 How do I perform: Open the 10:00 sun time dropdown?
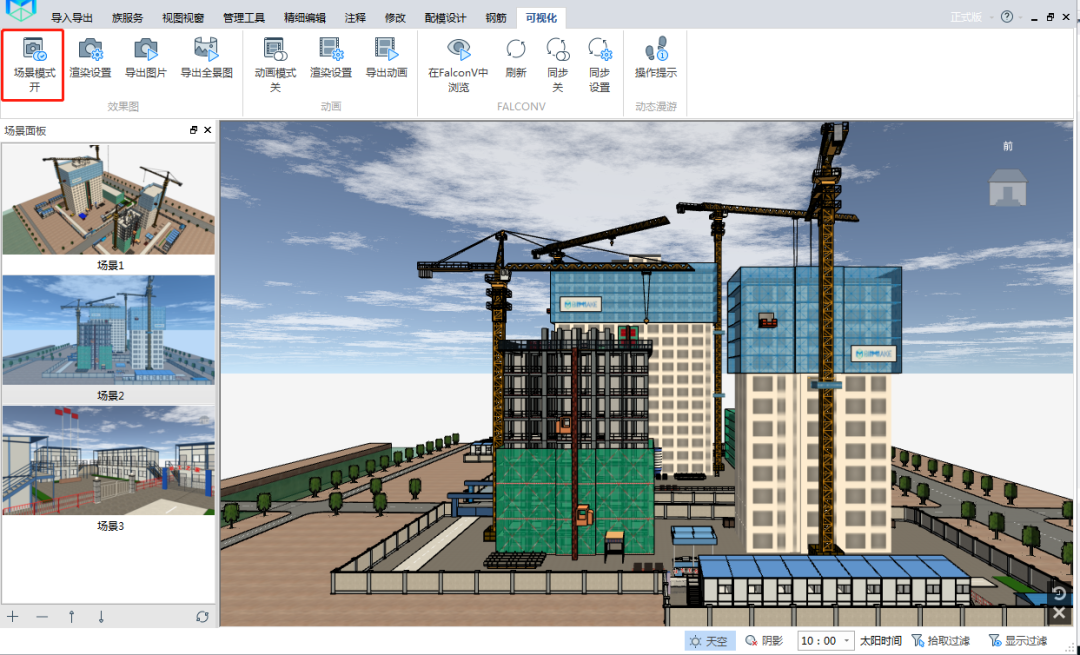(824, 640)
